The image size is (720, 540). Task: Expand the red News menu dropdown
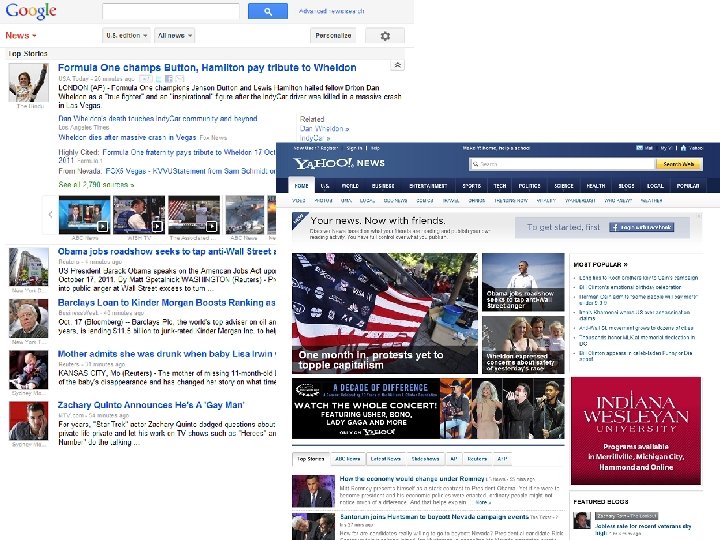pyautogui.click(x=21, y=35)
